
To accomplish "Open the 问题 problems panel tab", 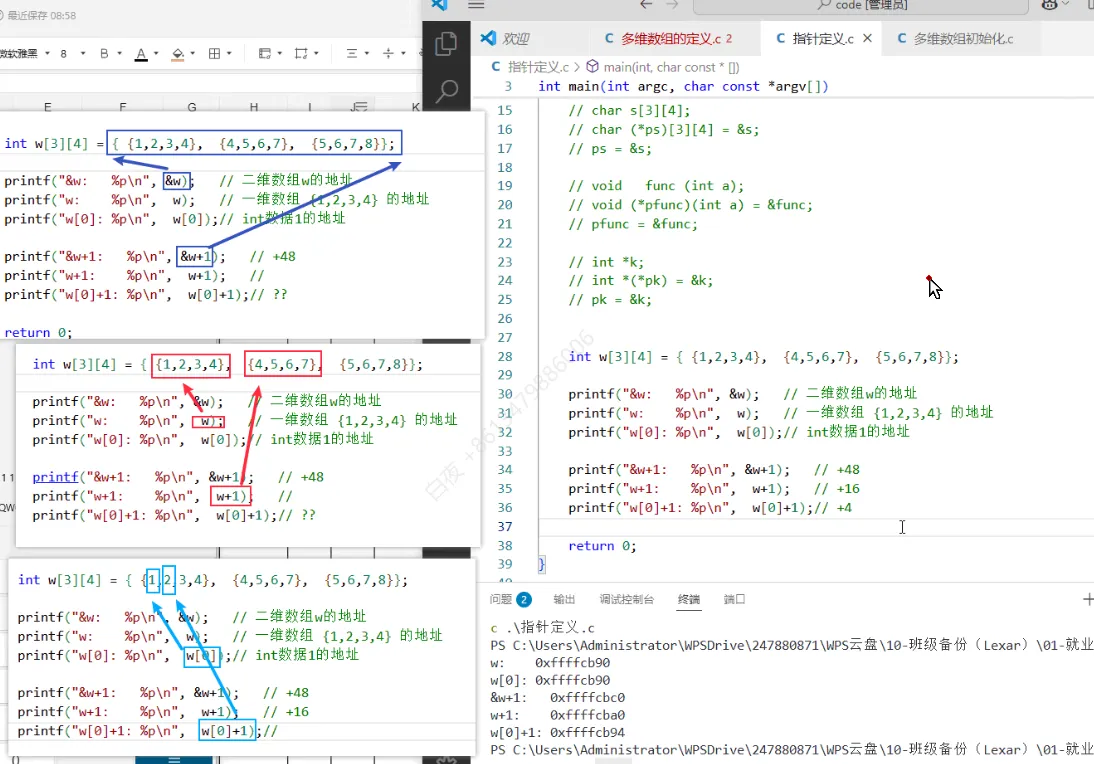I will 502,599.
